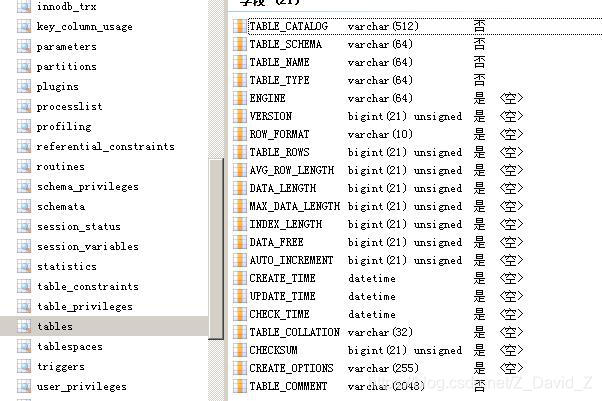Click the table list vertical scrollbar thumb
The height and width of the screenshot is (401, 602).
point(216,249)
